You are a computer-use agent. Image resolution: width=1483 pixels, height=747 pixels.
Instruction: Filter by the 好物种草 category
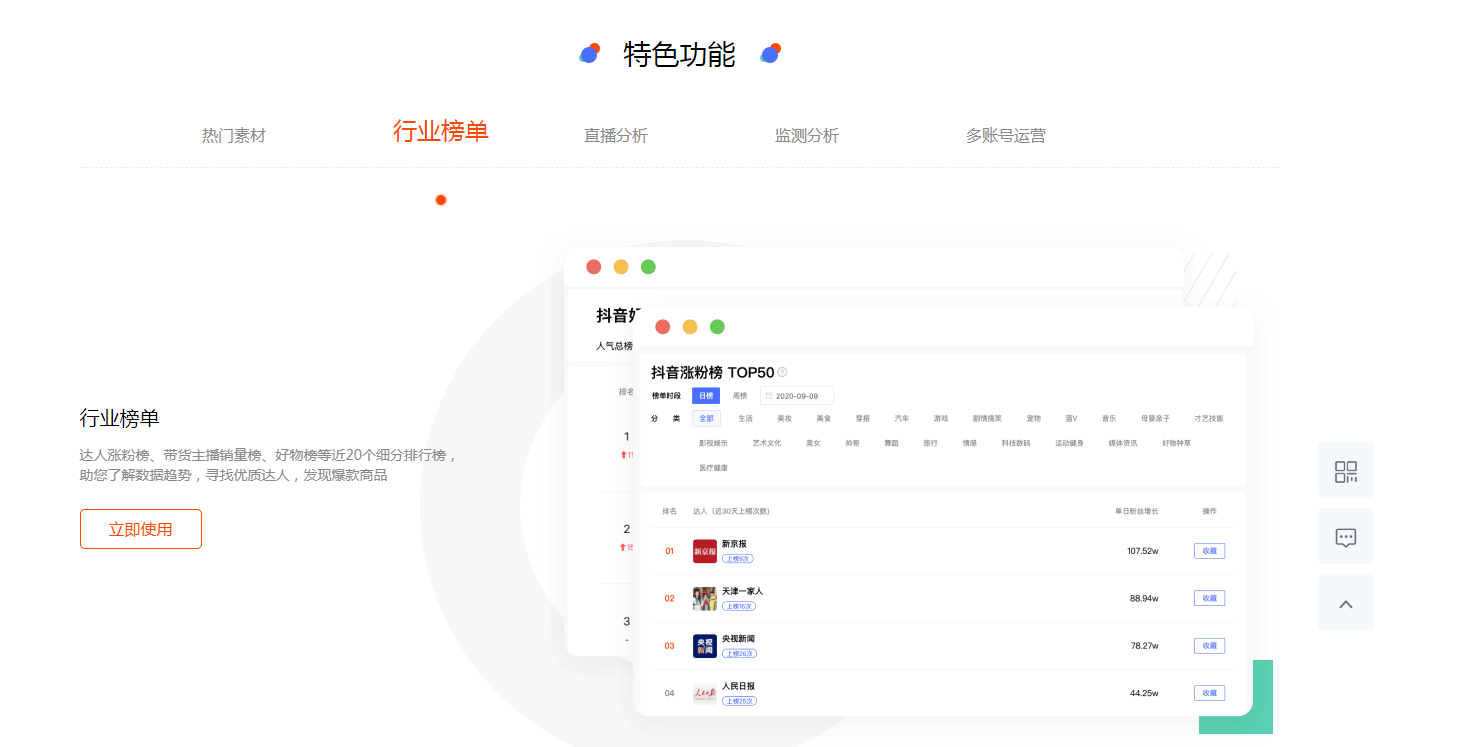coord(1176,443)
